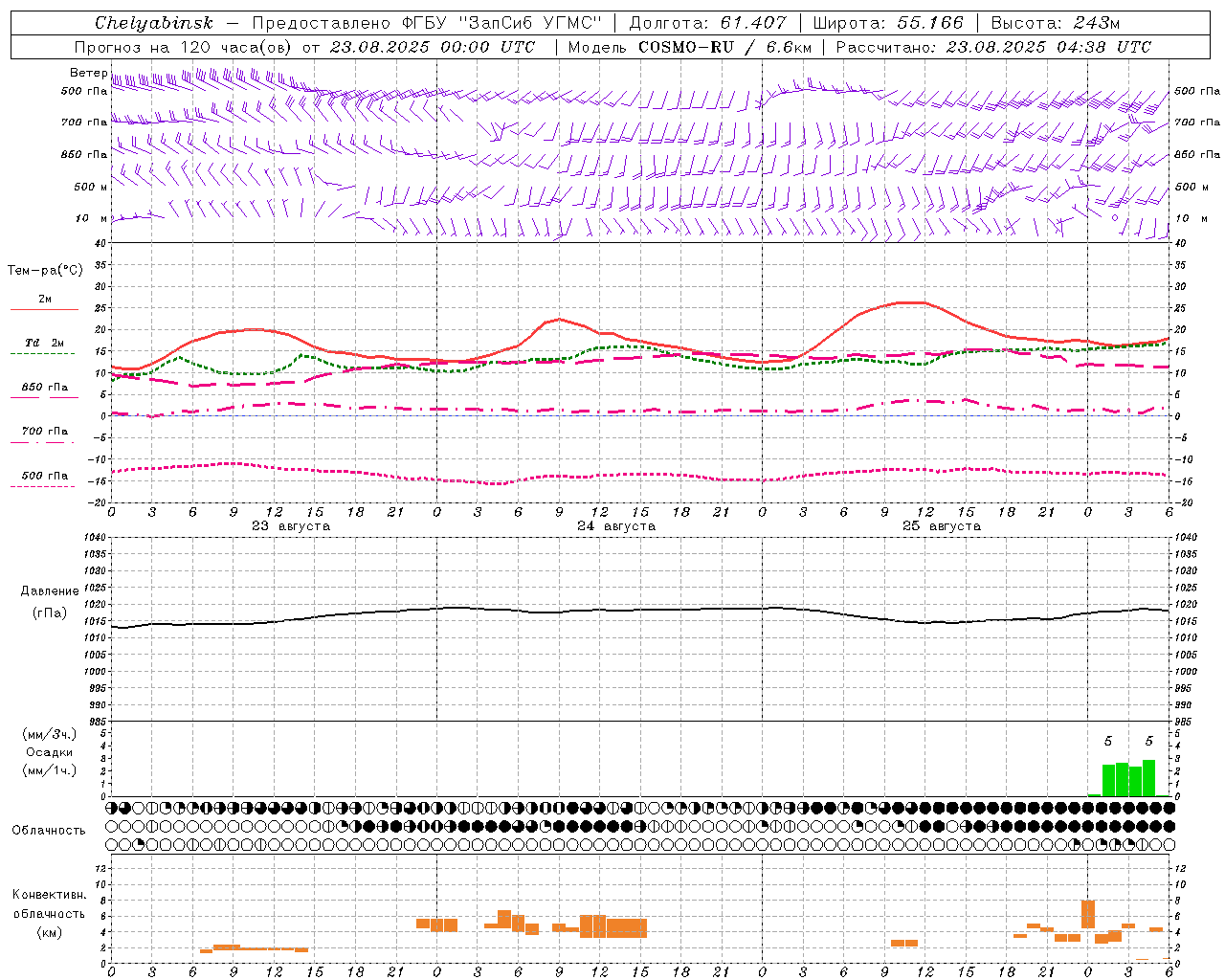This screenshot has width=1225, height=980.
Task: Click the '850 гПа' temperature legend entry
Action: click(44, 388)
